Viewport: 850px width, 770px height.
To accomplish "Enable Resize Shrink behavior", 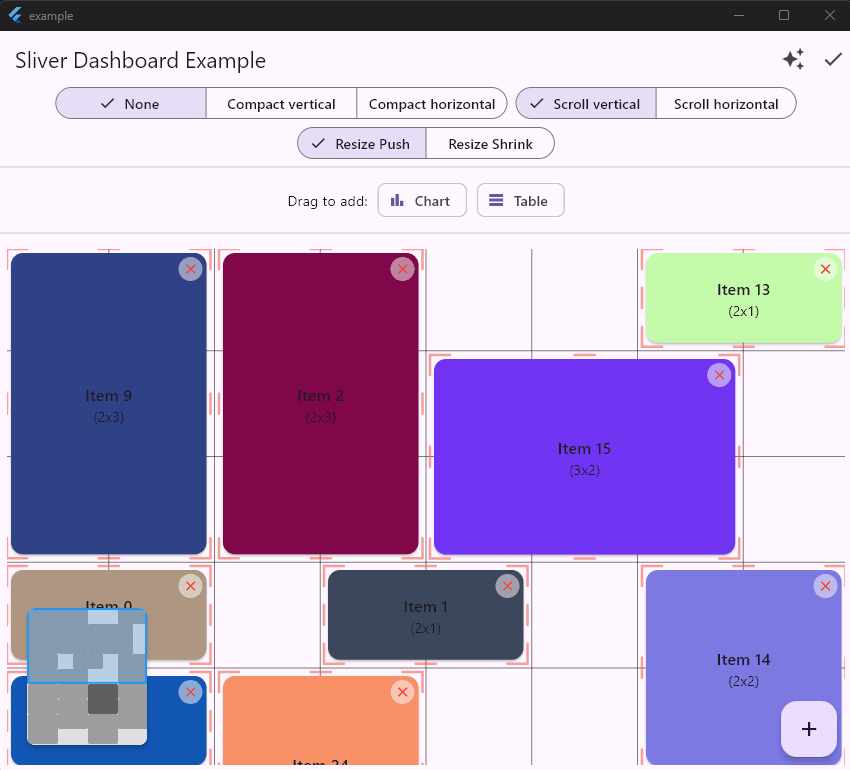I will point(490,144).
